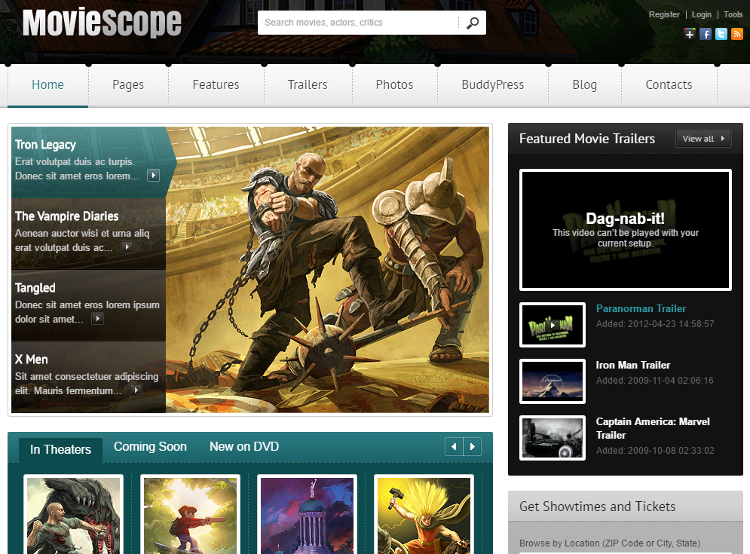Image resolution: width=750 pixels, height=554 pixels.
Task: Open the Twitter social icon
Action: (x=721, y=34)
